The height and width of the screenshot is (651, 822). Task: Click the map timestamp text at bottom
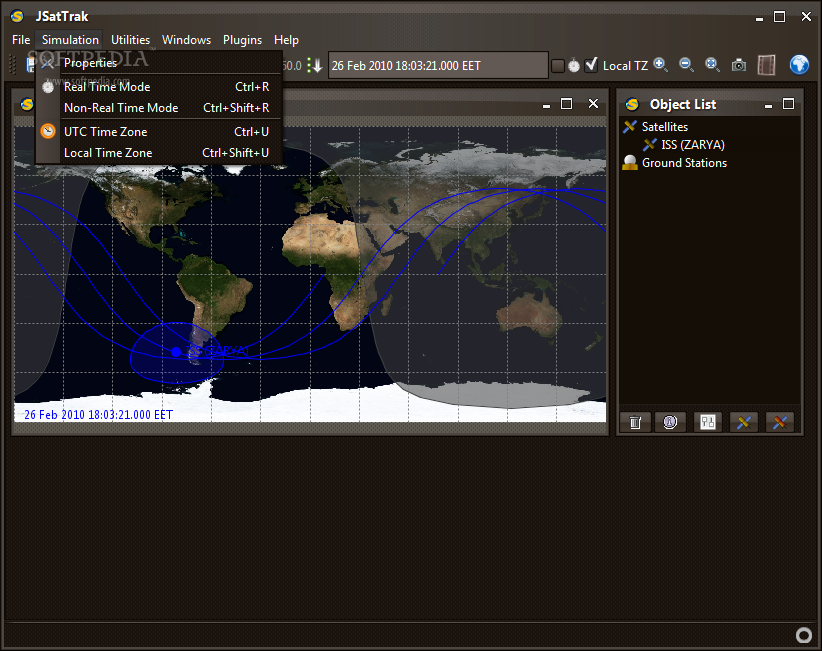(99, 415)
